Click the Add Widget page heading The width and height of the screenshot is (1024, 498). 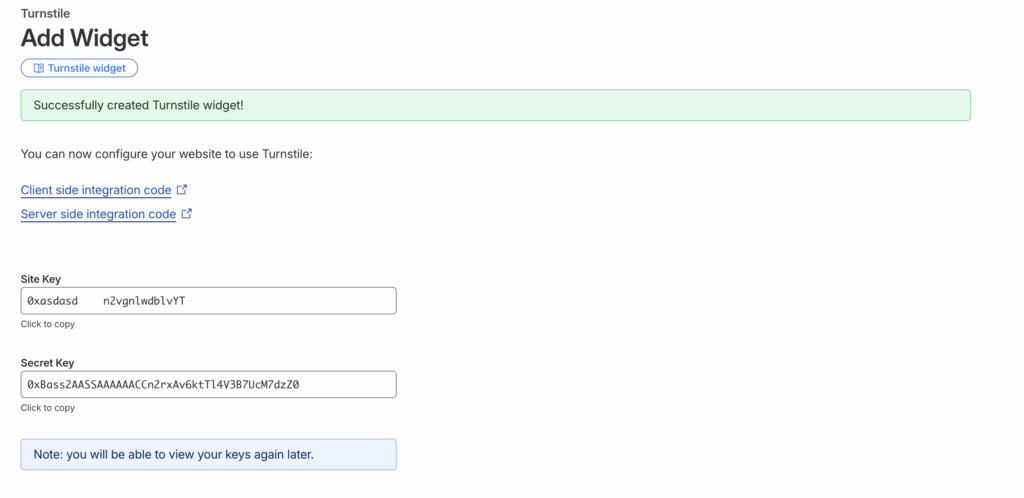[84, 38]
